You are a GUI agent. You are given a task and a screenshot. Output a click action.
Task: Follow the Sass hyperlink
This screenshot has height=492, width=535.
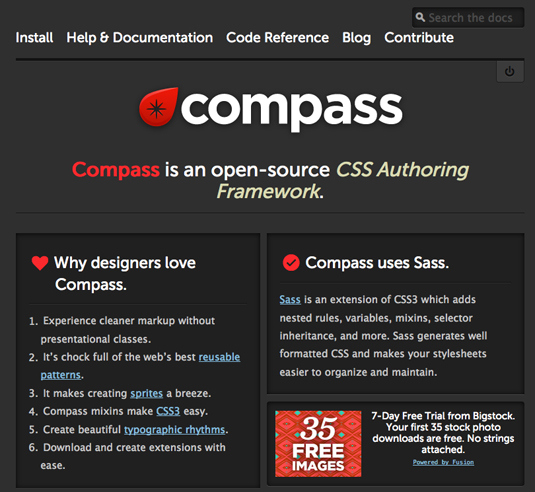click(x=290, y=299)
